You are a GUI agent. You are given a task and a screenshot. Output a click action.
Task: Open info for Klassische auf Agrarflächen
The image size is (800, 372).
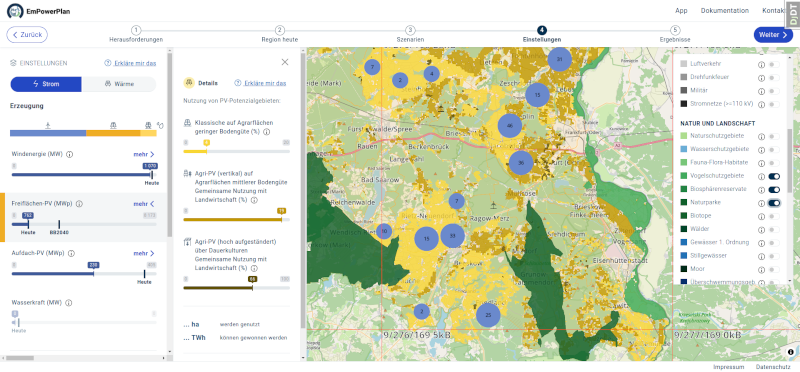266,131
